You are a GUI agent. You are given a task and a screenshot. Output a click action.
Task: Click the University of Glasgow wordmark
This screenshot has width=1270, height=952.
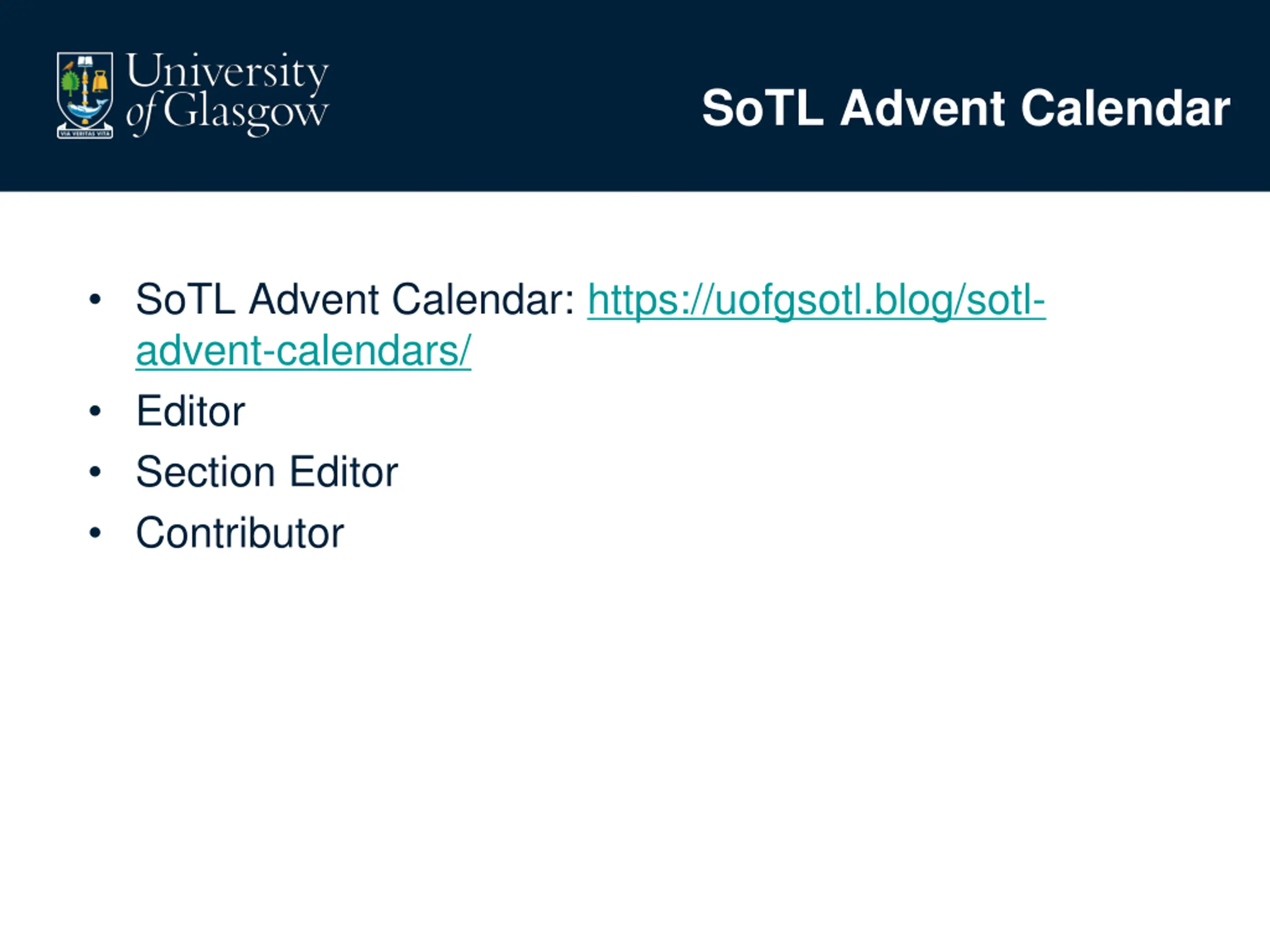coord(227,94)
